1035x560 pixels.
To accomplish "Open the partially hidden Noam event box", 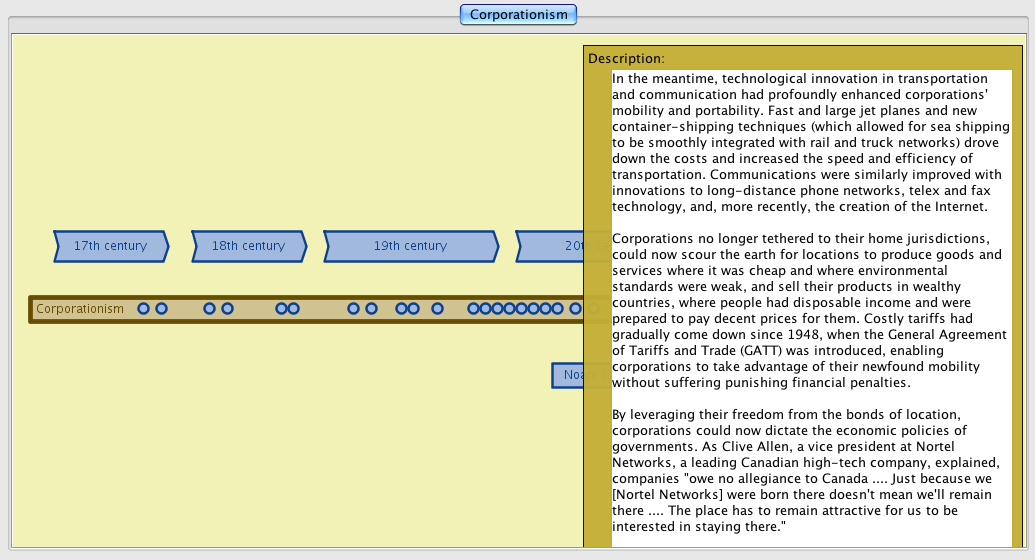I will coord(568,375).
